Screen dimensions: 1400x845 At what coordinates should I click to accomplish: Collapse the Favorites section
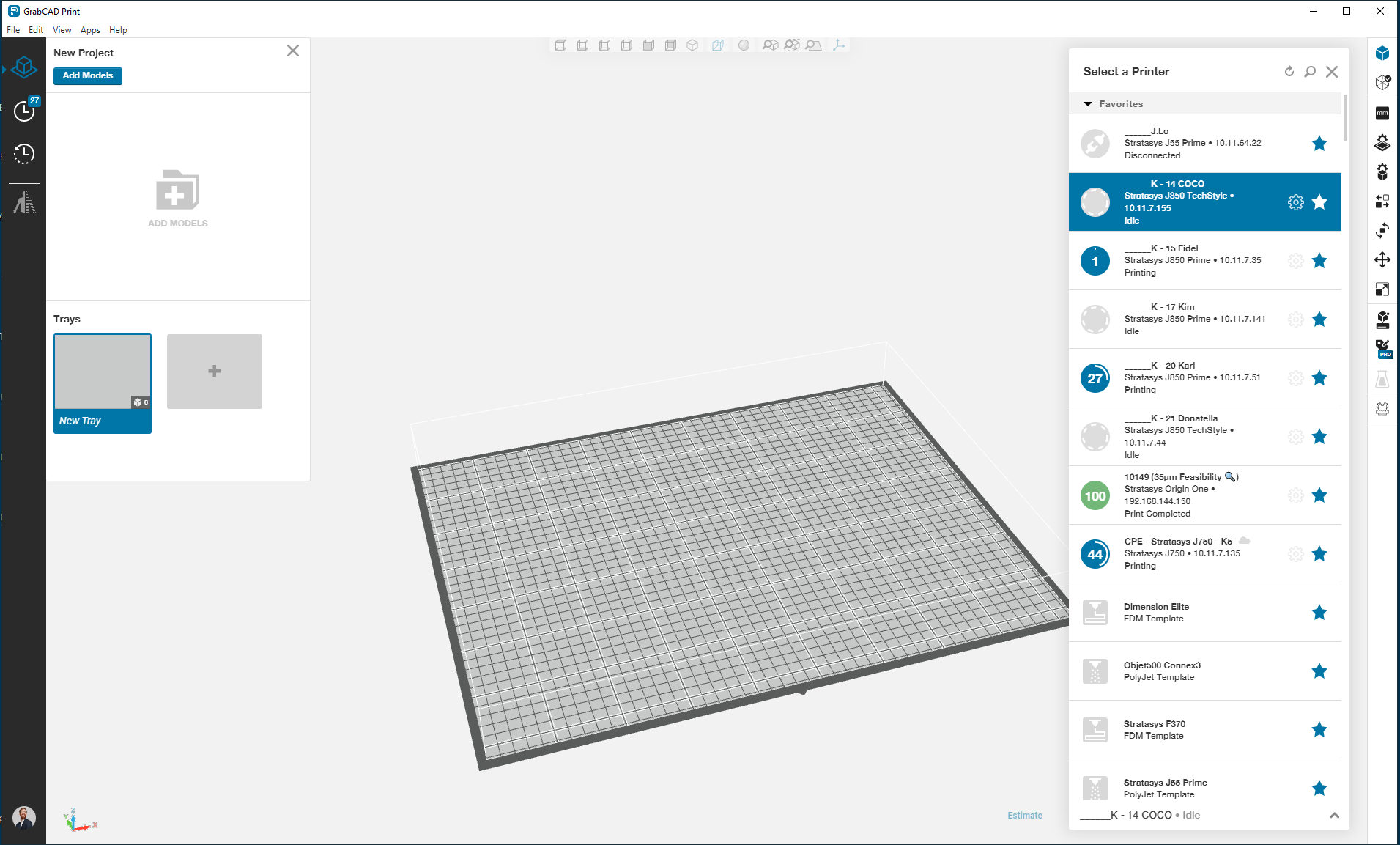pos(1088,104)
